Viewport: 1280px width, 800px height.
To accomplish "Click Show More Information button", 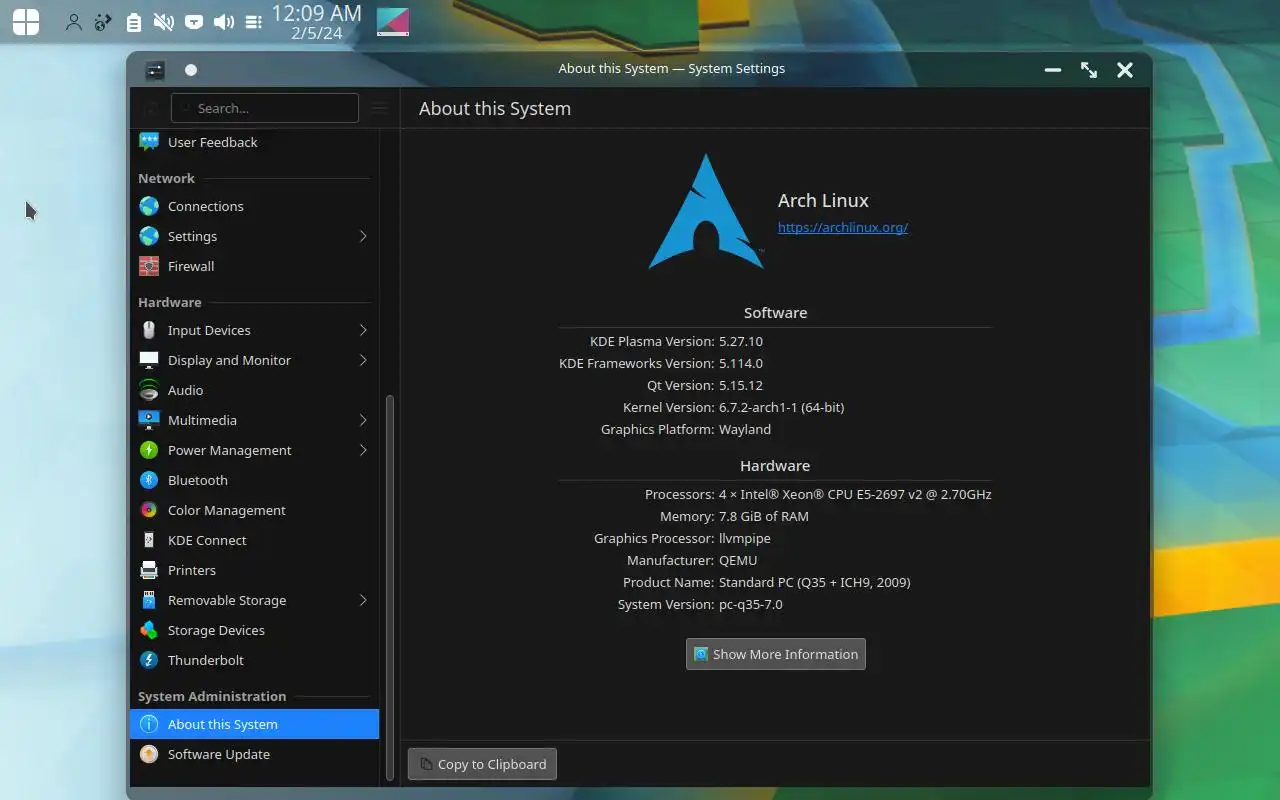I will [x=776, y=654].
